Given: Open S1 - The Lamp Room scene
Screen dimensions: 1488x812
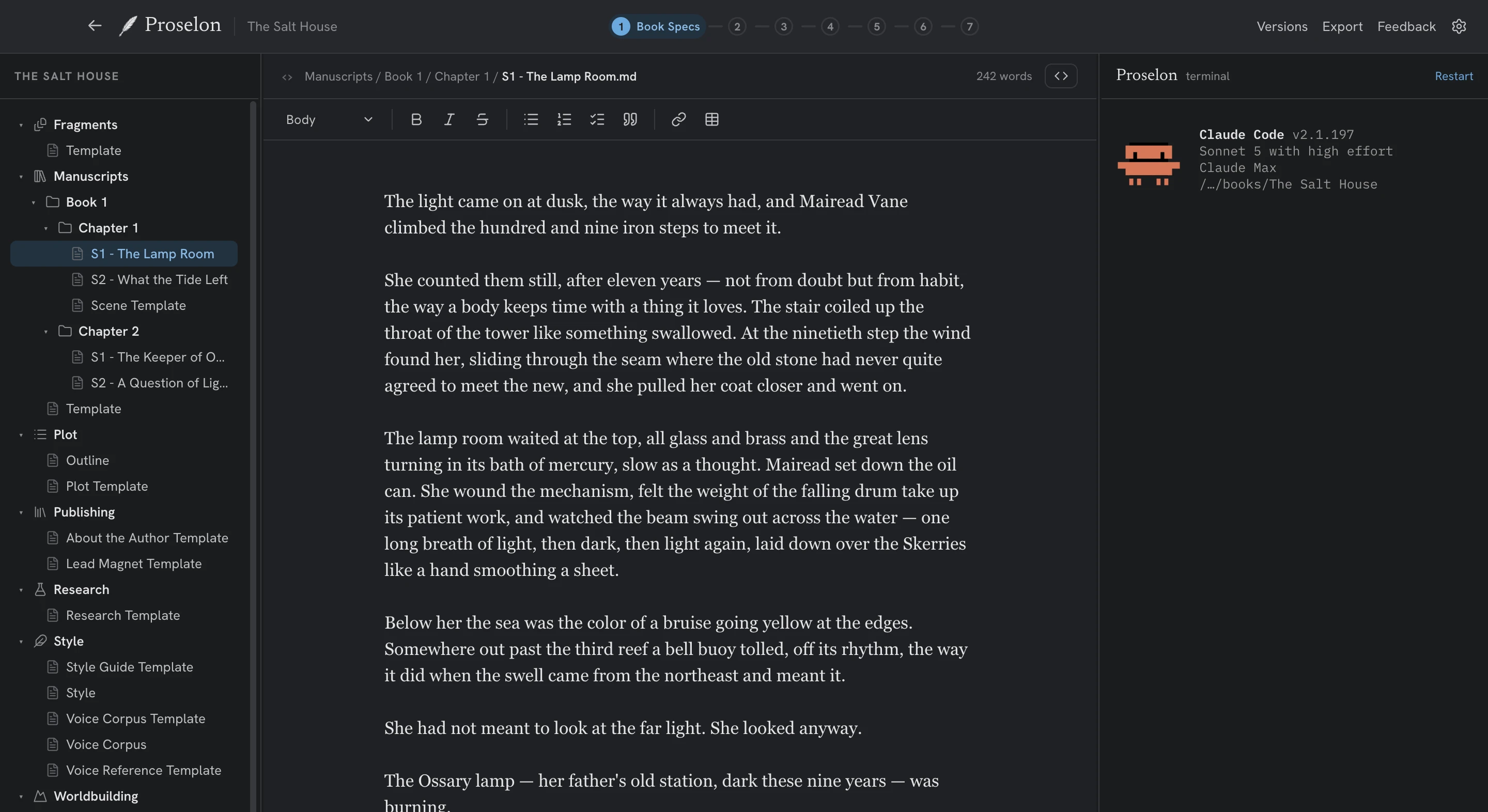Looking at the screenshot, I should (123, 254).
